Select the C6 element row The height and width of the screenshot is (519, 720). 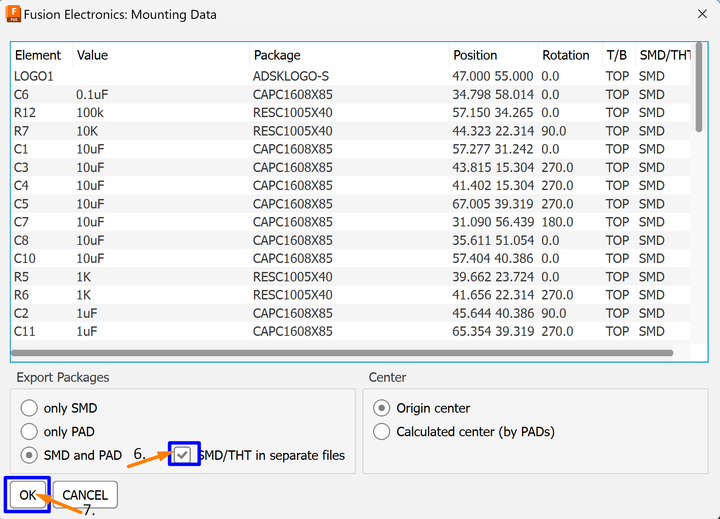[351, 94]
